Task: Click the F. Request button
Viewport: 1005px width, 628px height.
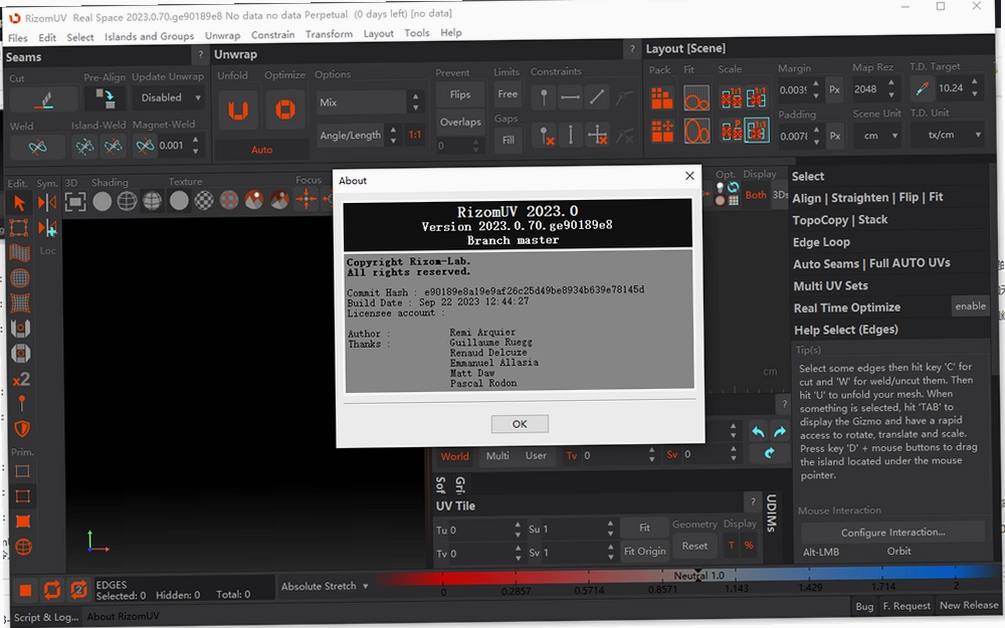Action: coord(906,606)
